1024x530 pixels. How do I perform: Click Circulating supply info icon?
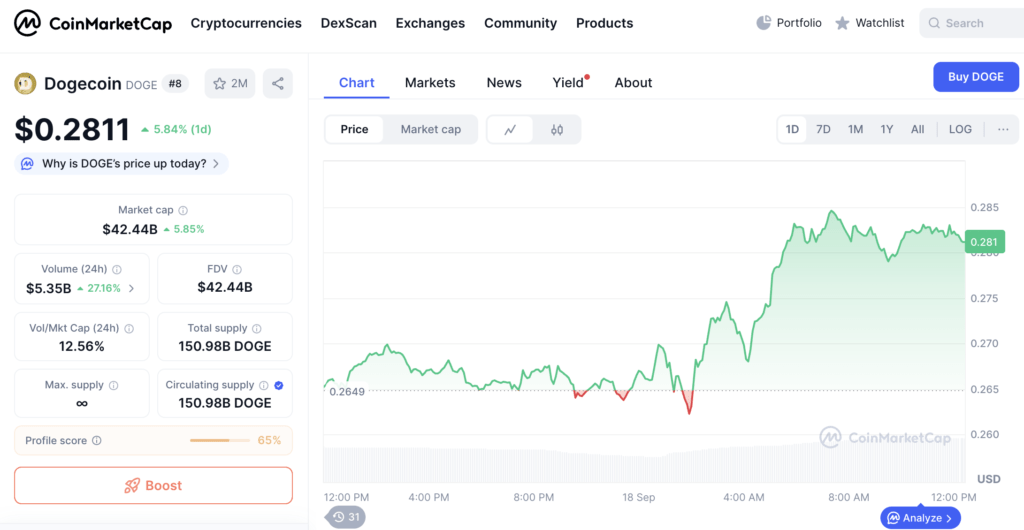264,386
